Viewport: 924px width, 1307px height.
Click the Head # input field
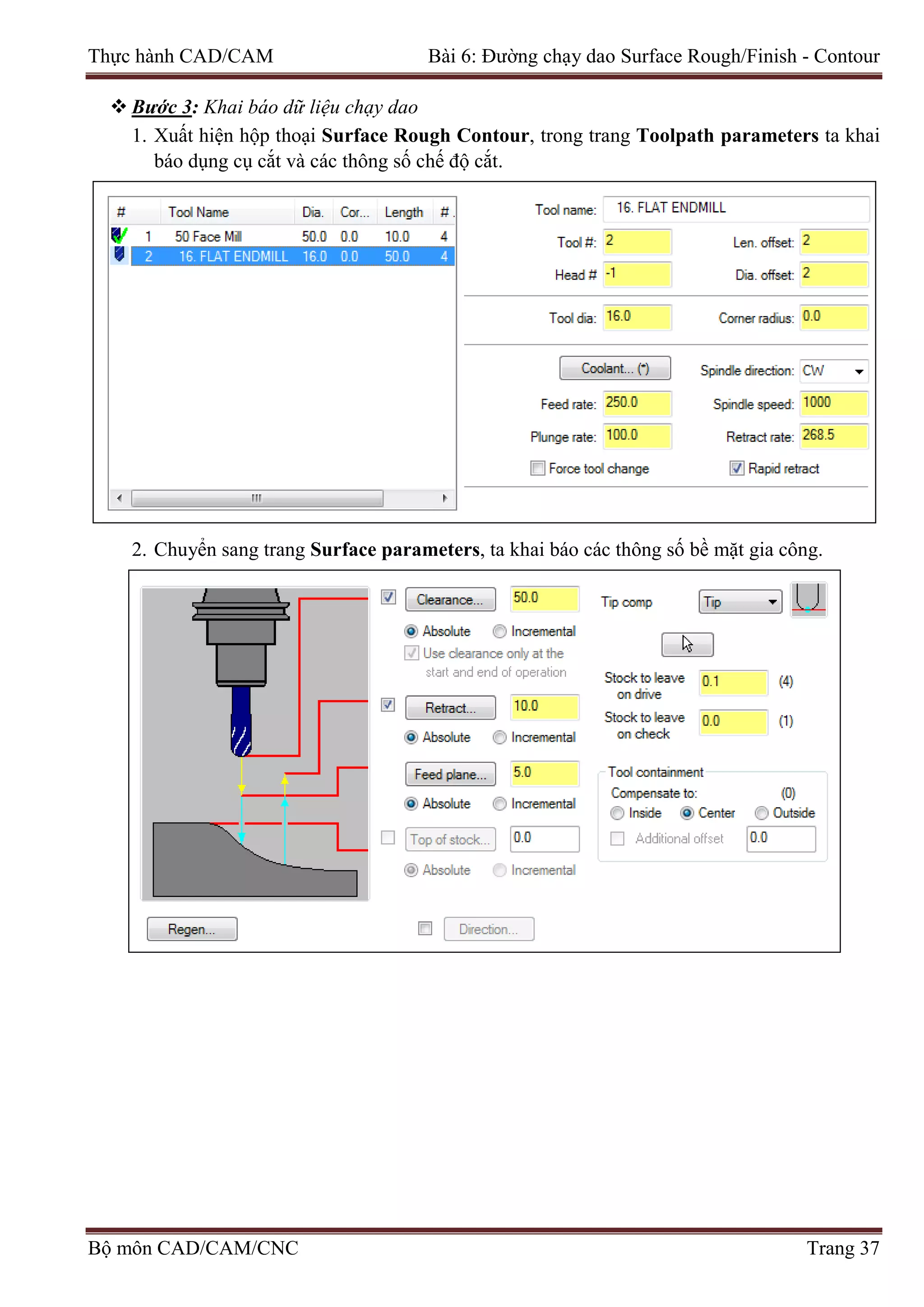coord(638,274)
